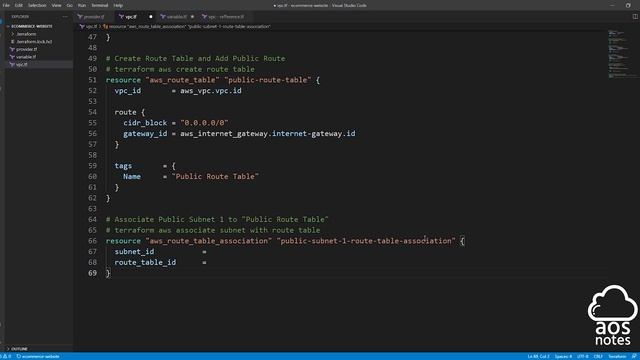Open the File menu
The height and width of the screenshot is (360, 640).
[6, 5]
